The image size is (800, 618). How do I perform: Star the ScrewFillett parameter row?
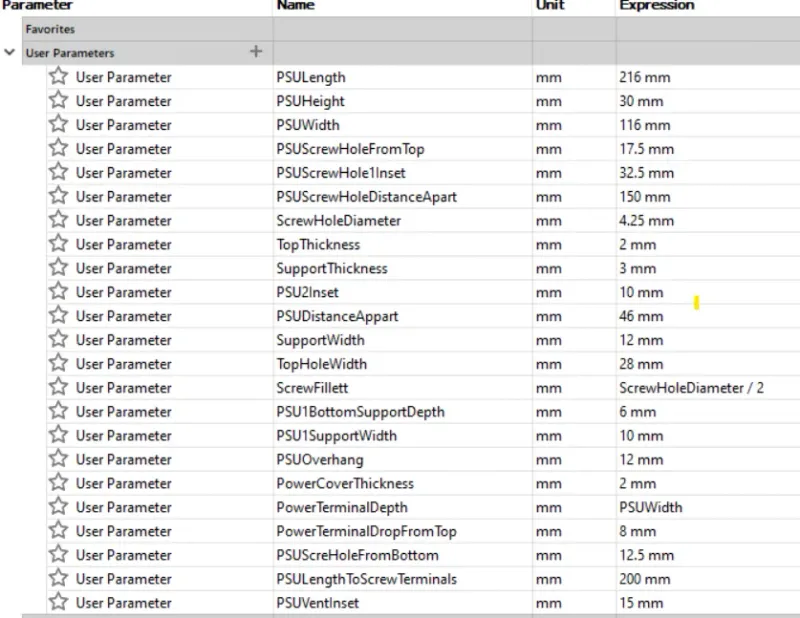click(x=59, y=387)
